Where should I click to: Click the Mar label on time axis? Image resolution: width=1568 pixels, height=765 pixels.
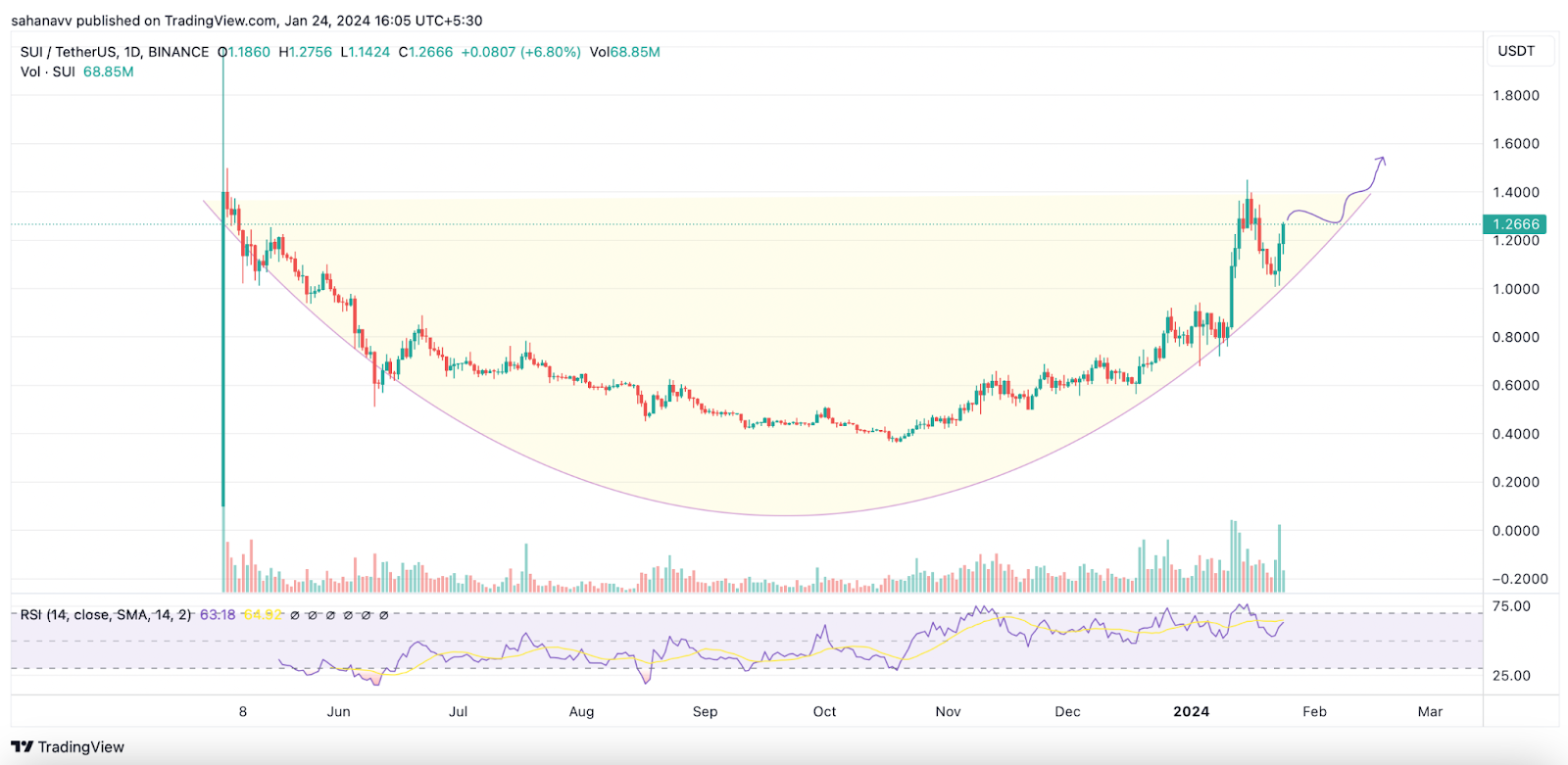tap(1430, 712)
